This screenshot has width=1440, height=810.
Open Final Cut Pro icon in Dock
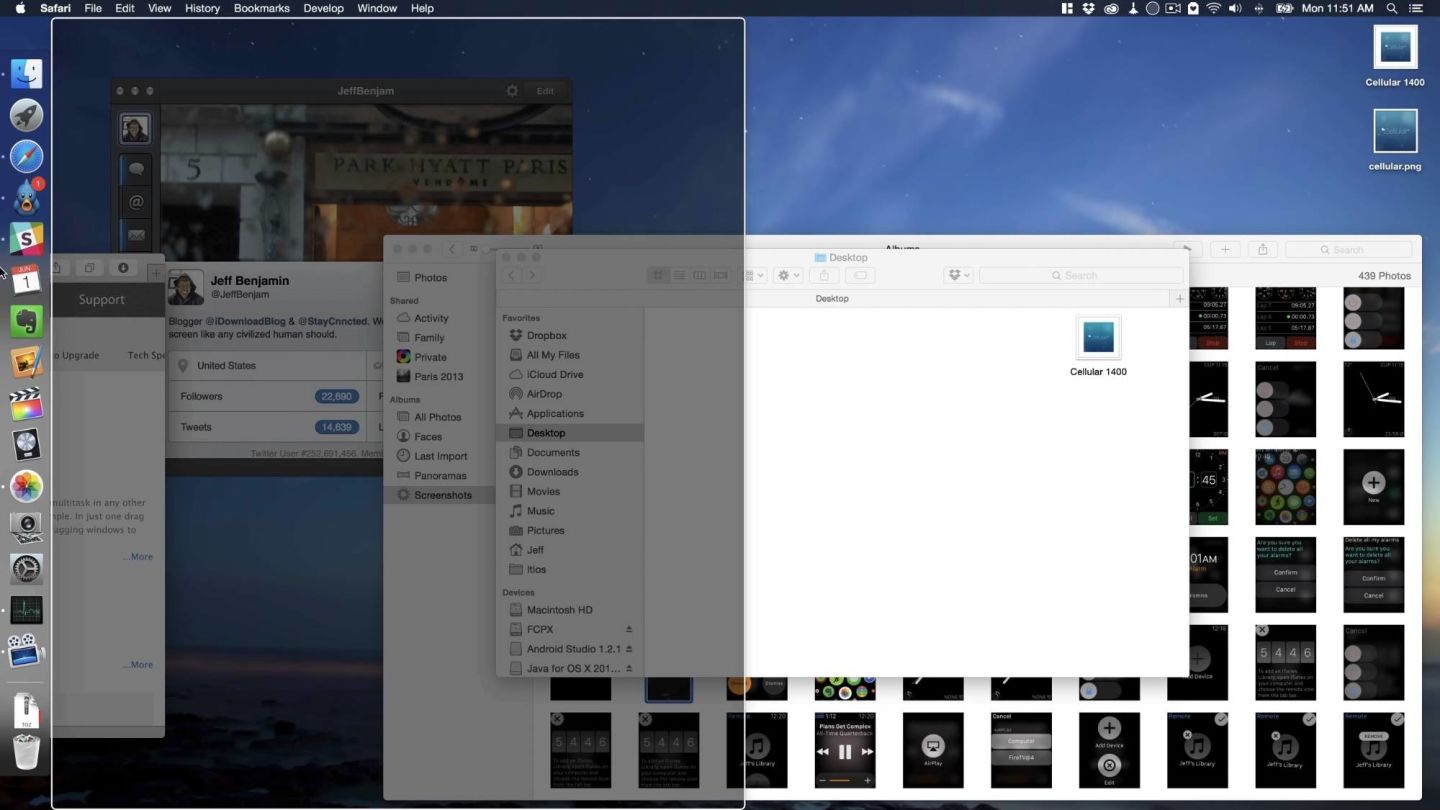click(27, 403)
